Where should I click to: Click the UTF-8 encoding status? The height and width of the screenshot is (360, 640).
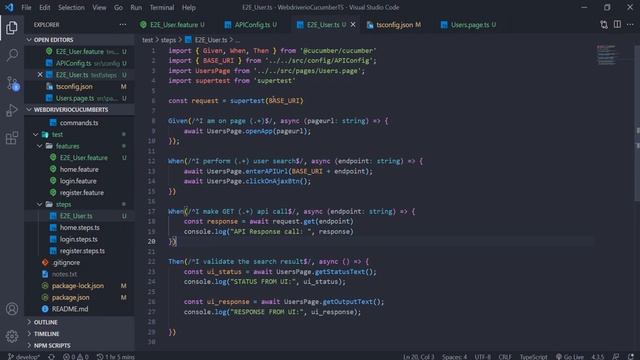click(482, 356)
